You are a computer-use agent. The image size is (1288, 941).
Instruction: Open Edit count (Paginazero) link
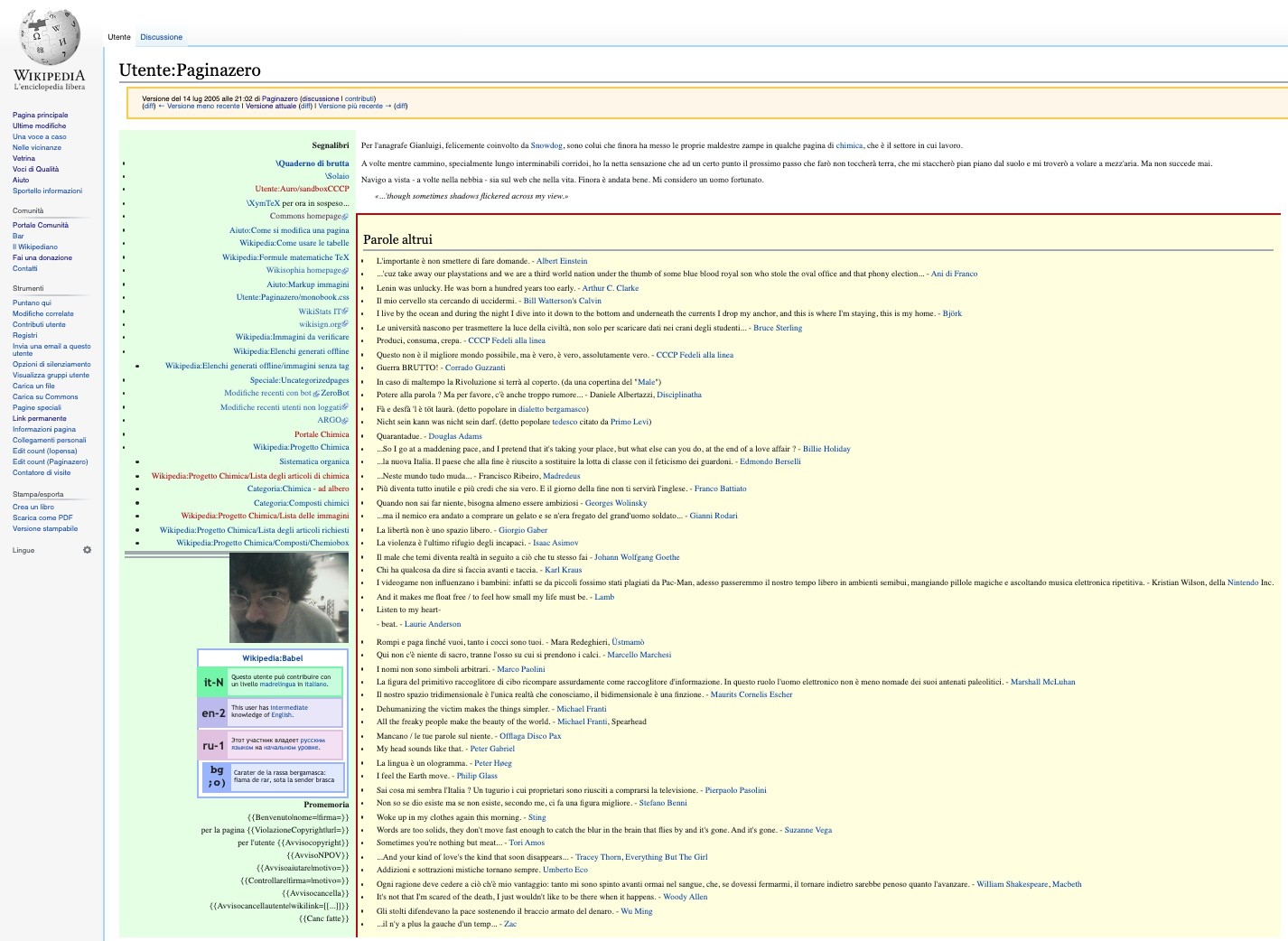click(x=51, y=461)
